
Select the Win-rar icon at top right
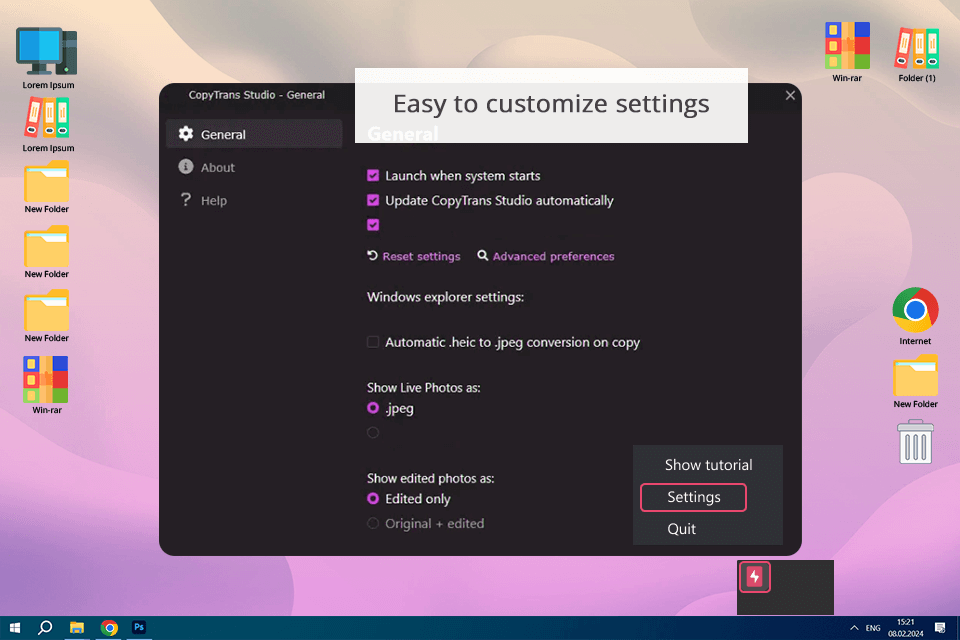tap(847, 52)
